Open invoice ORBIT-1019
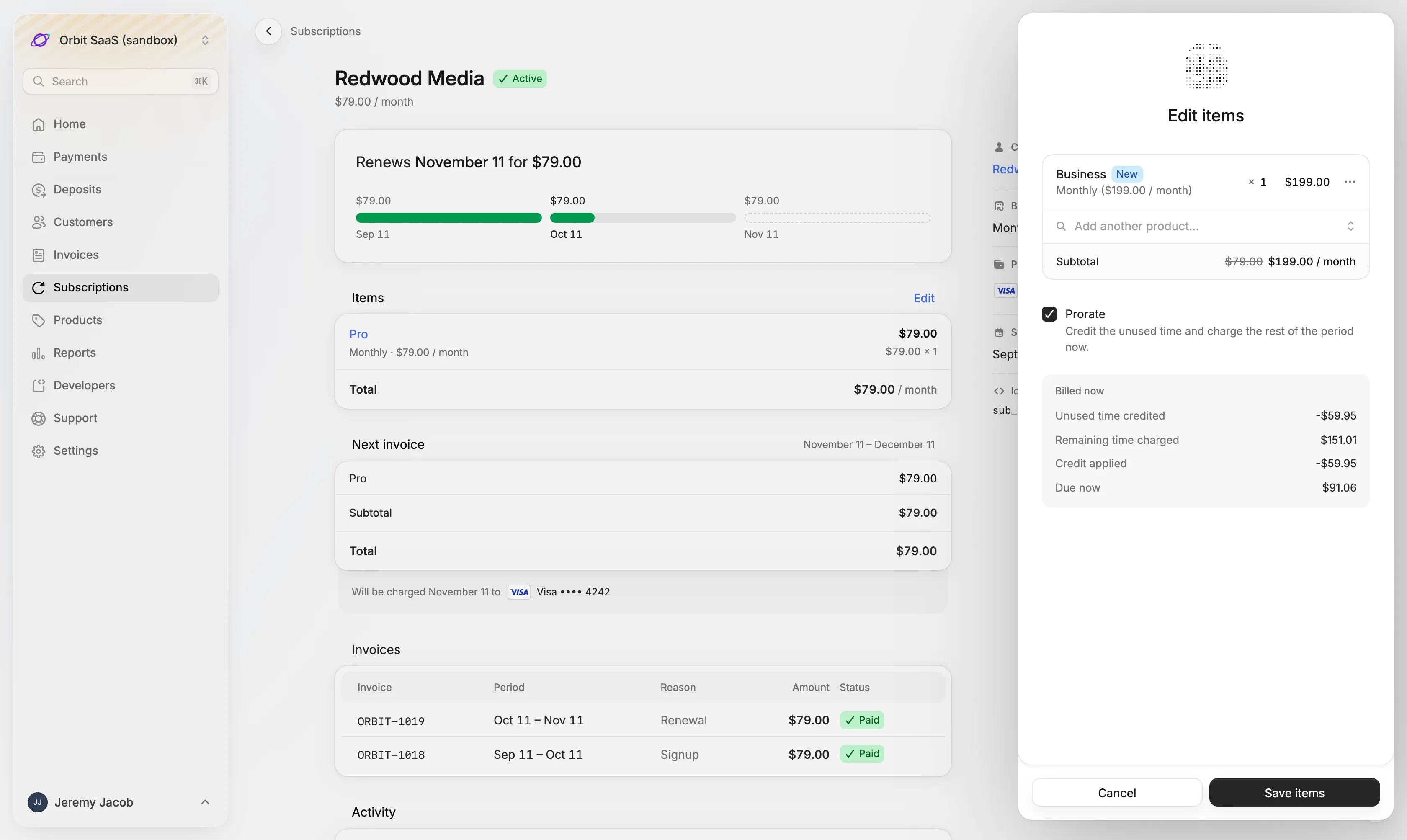The image size is (1407, 840). [x=391, y=721]
